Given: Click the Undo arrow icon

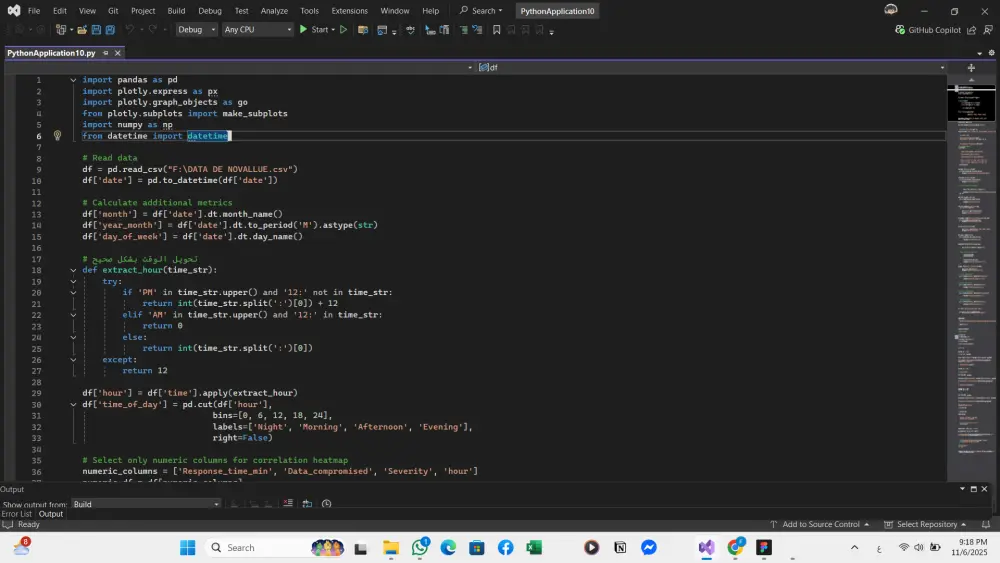Looking at the screenshot, I should (129, 29).
